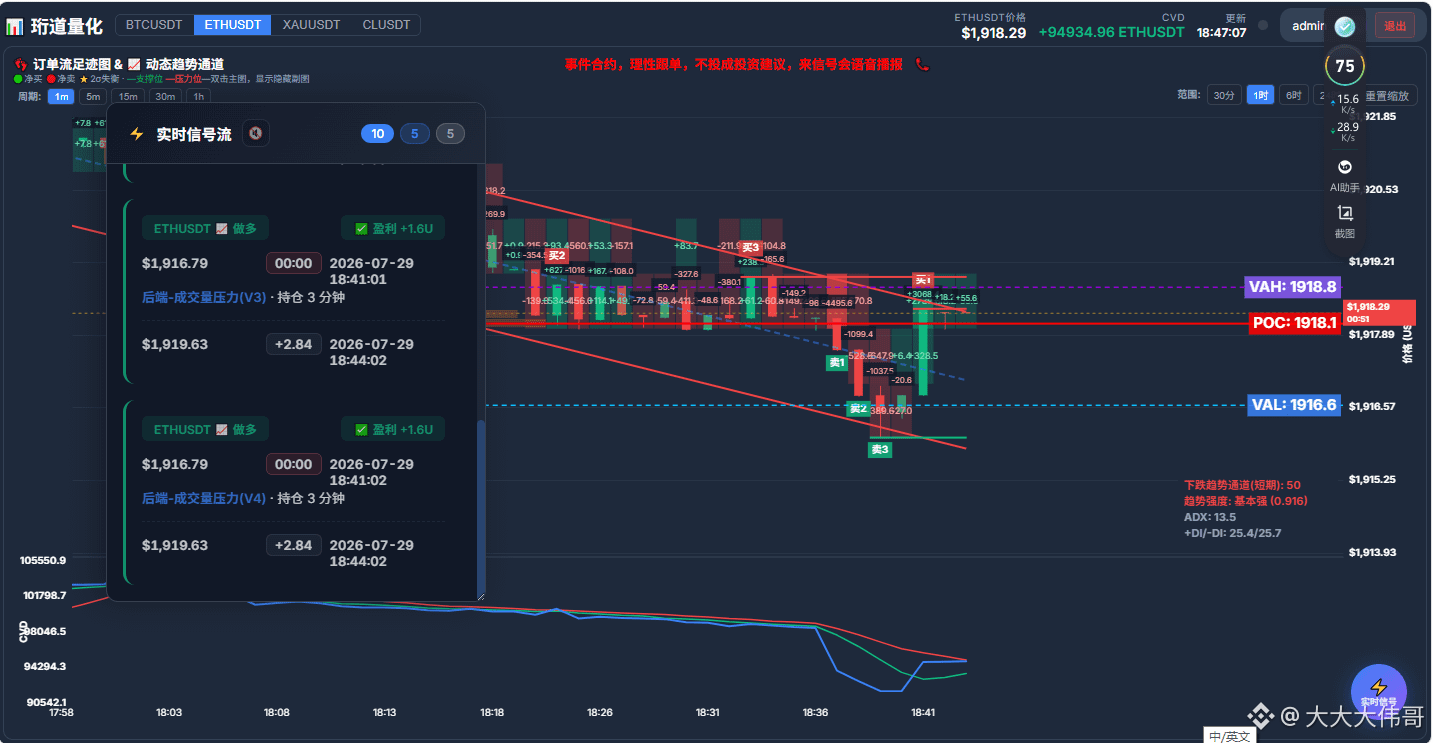Choose the 1m period button
The image size is (1433, 743).
61,97
